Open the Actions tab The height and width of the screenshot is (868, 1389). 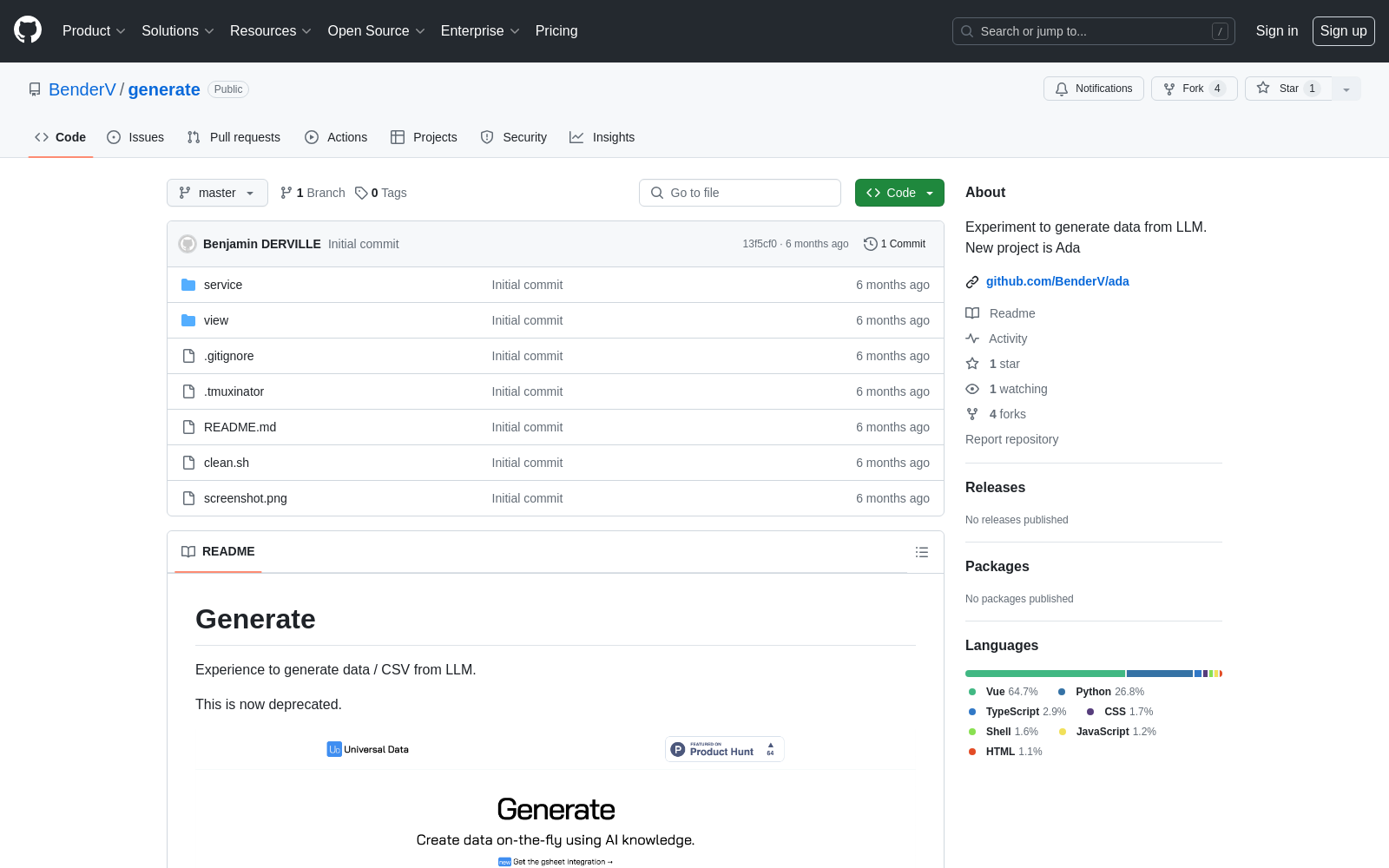click(336, 137)
